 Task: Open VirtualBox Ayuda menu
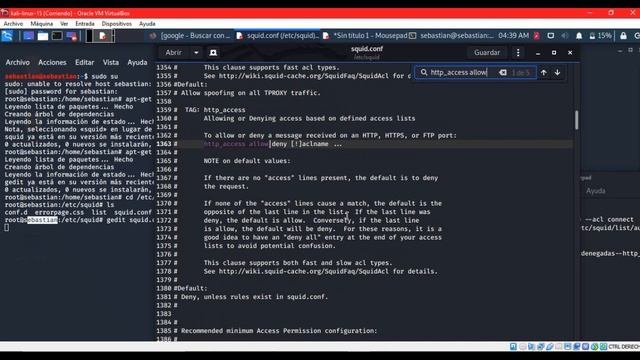pos(147,24)
